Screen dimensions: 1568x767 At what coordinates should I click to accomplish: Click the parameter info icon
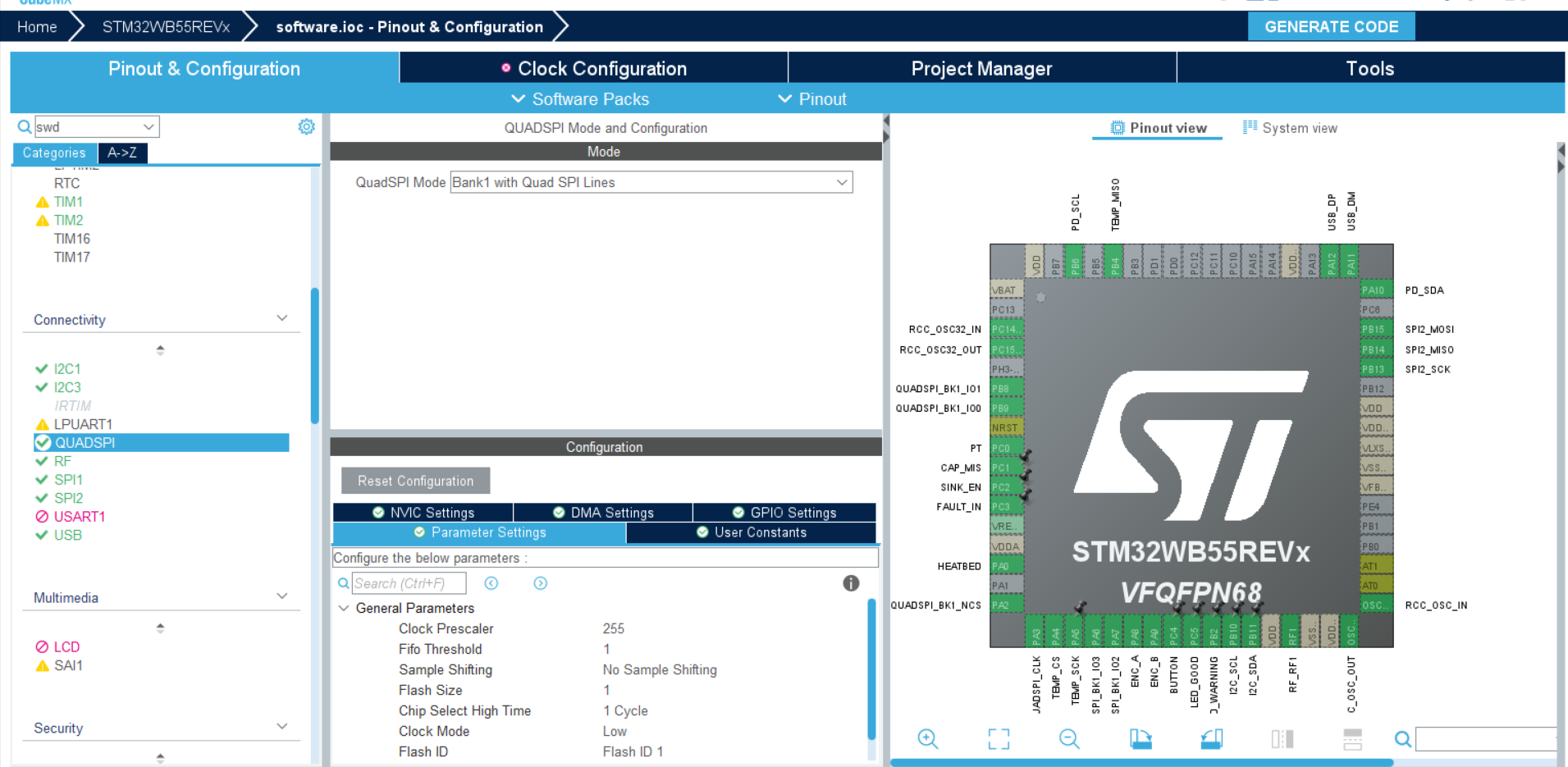click(851, 583)
